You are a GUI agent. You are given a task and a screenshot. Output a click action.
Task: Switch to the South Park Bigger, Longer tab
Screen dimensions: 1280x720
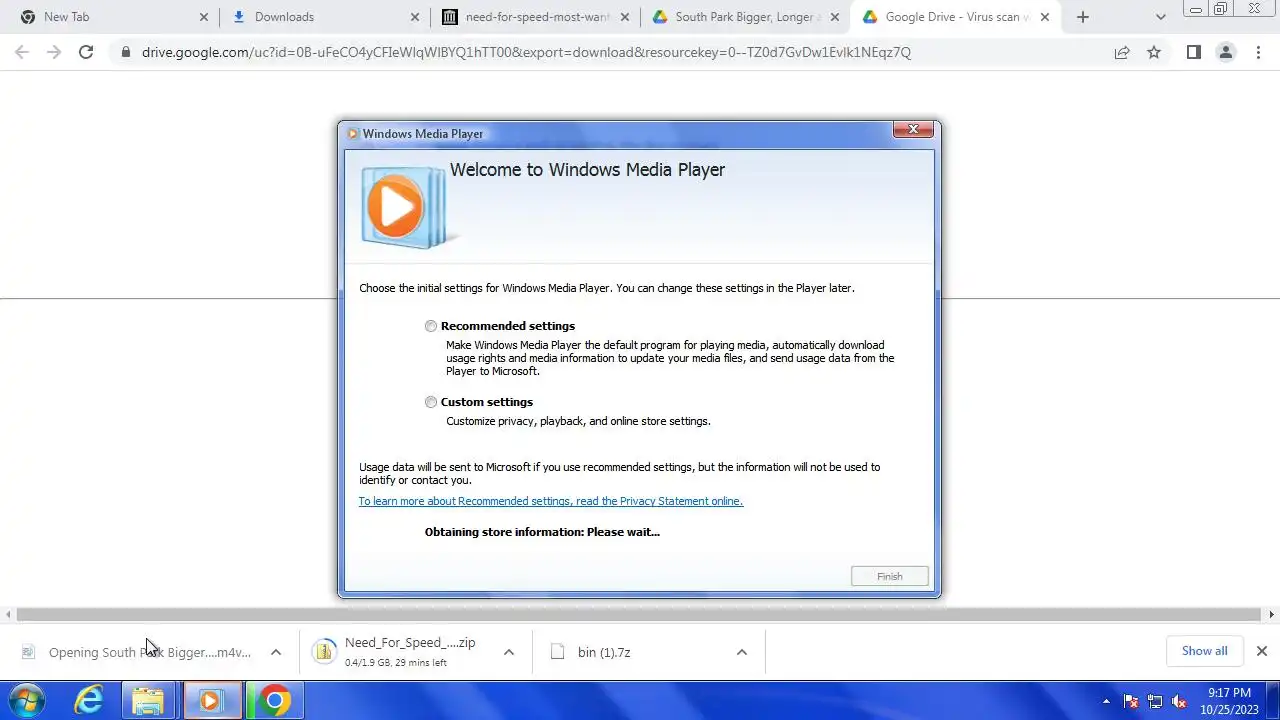click(745, 17)
